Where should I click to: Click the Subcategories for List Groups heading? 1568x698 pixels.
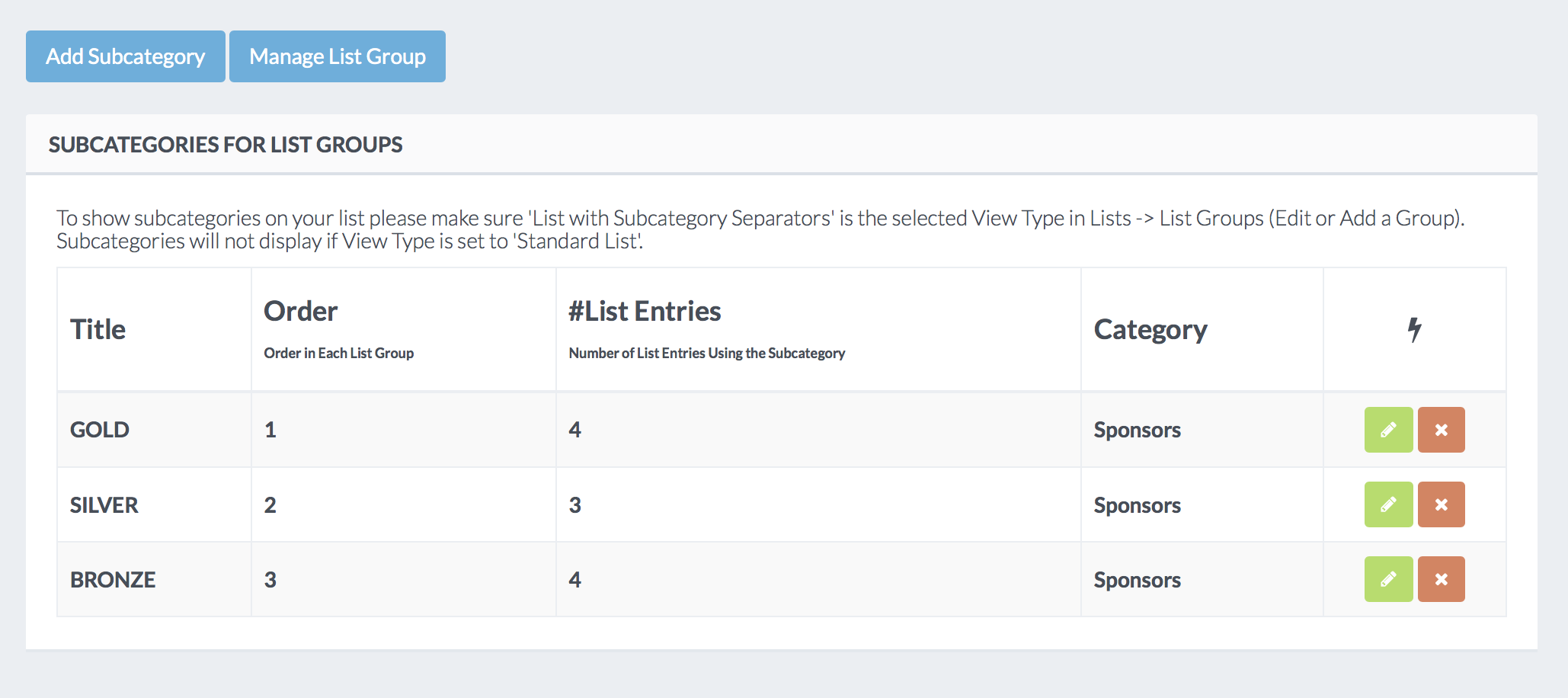[226, 145]
